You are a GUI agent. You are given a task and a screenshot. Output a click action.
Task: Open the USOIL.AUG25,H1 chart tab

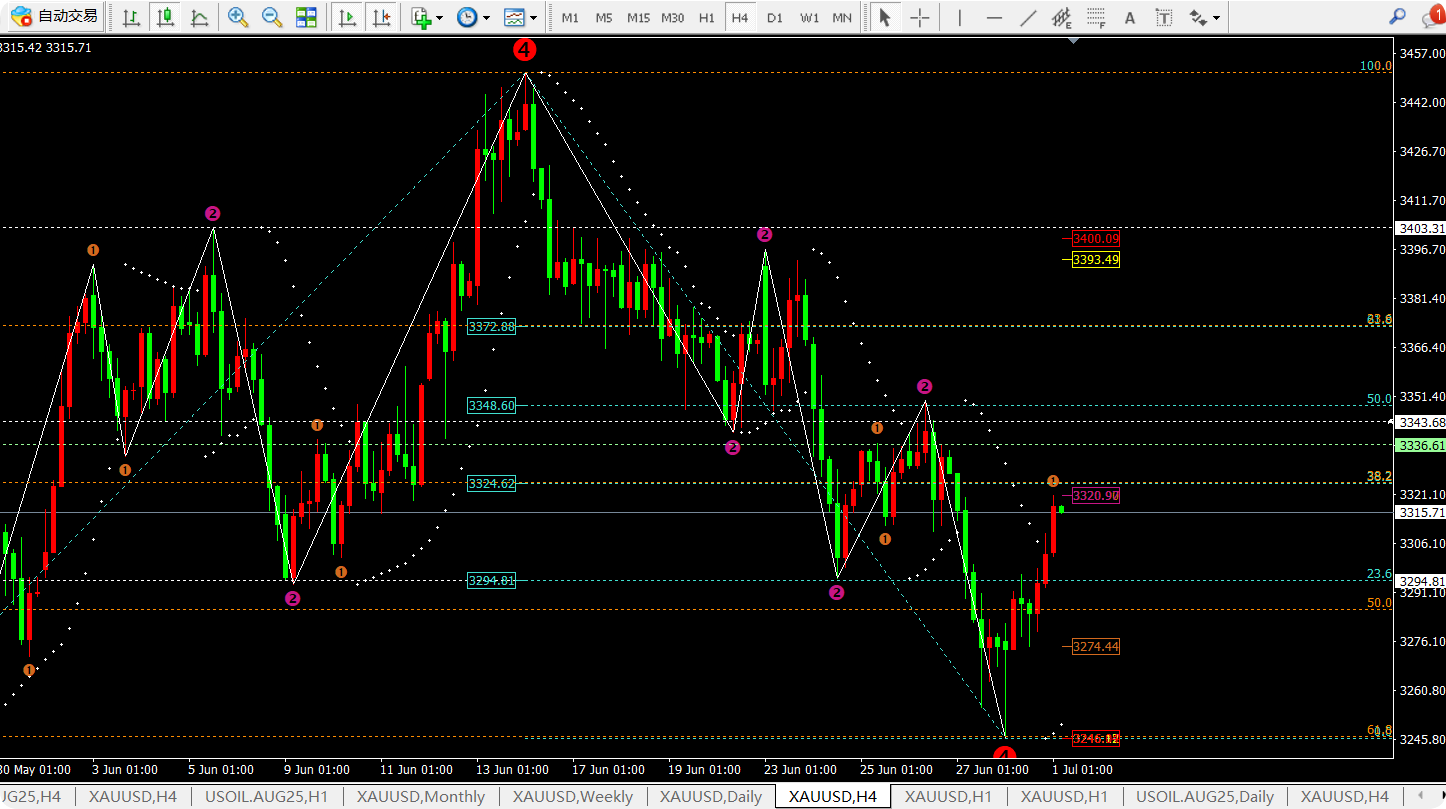click(x=266, y=797)
